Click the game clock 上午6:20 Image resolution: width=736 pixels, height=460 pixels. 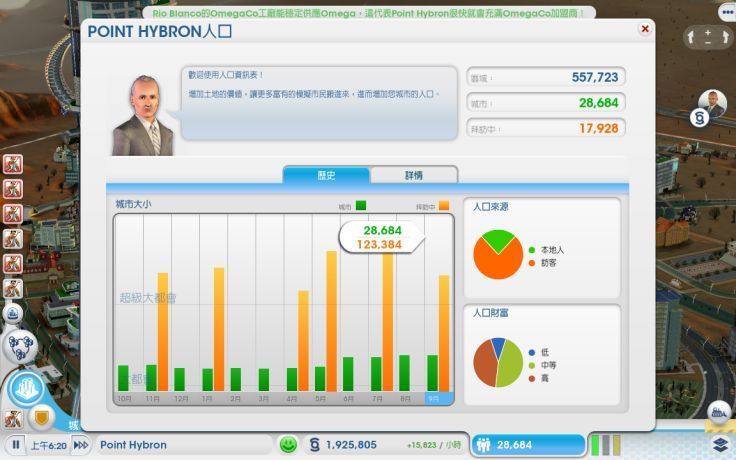point(49,445)
